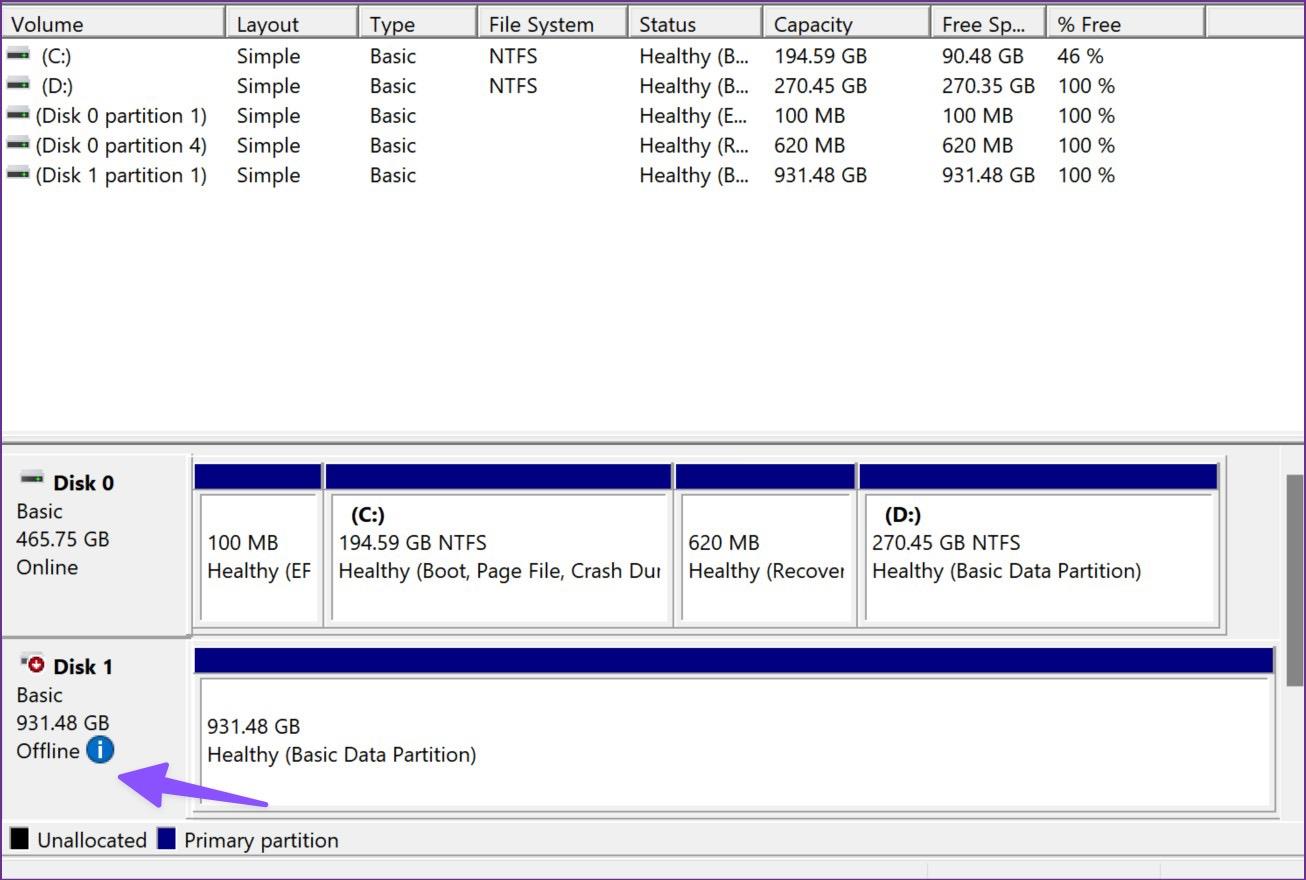Viewport: 1306px width, 880px height.
Task: Click Disk 1 partition 1 volume icon
Action: click(x=18, y=176)
